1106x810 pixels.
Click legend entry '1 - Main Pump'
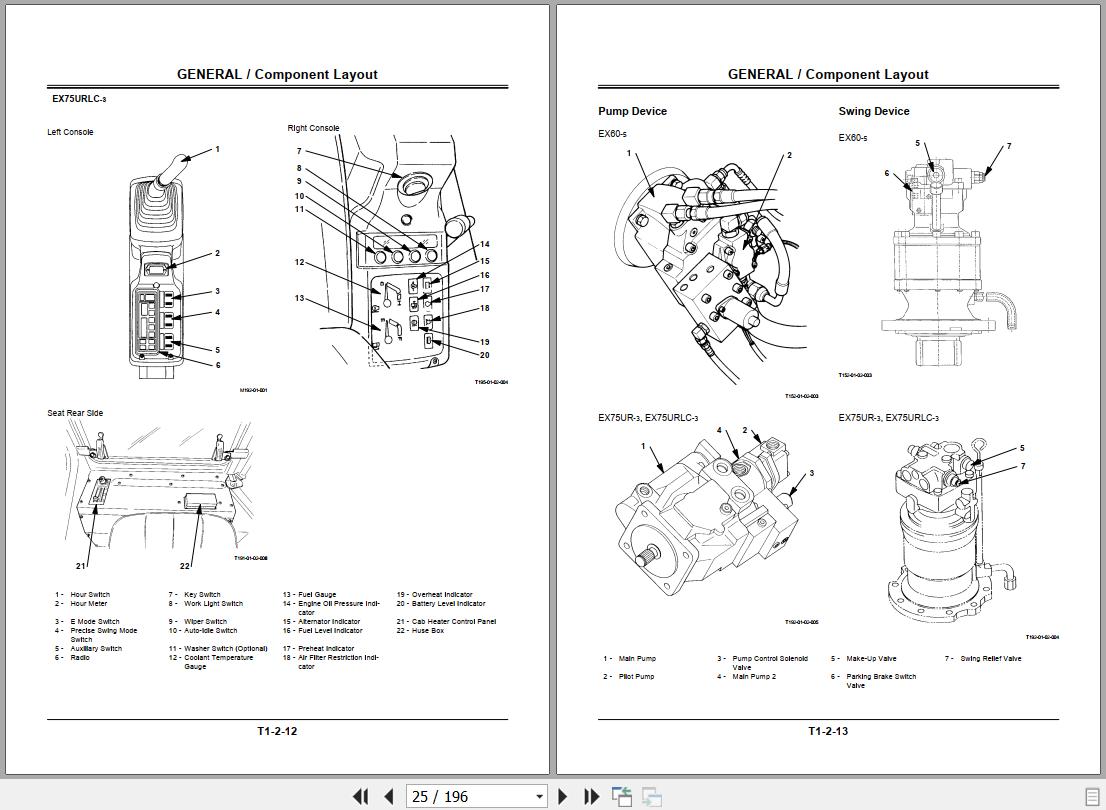pos(629,658)
